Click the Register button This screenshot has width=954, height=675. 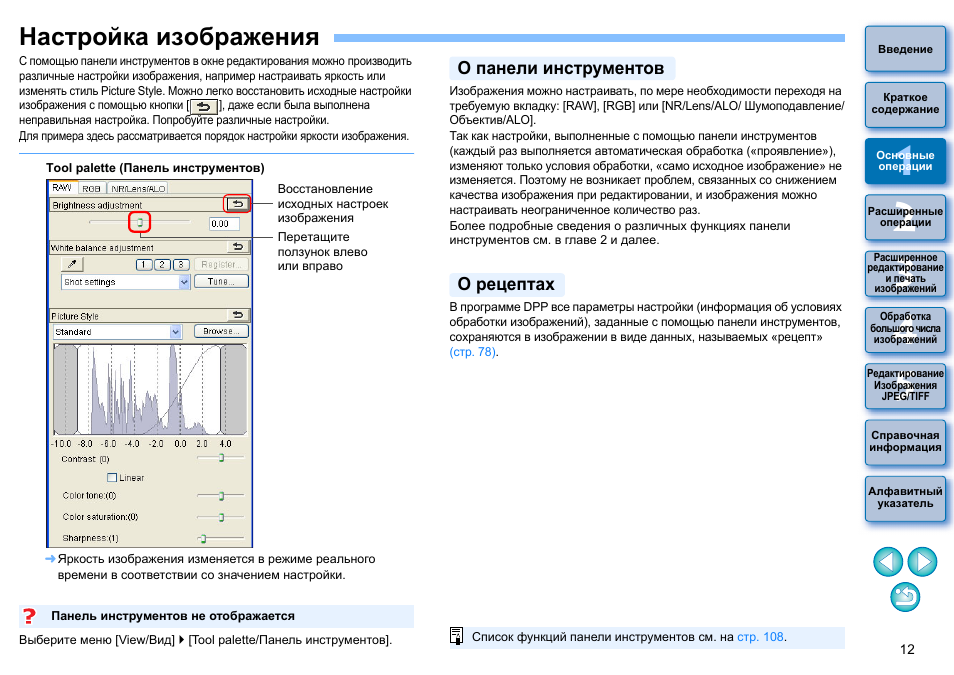click(221, 264)
